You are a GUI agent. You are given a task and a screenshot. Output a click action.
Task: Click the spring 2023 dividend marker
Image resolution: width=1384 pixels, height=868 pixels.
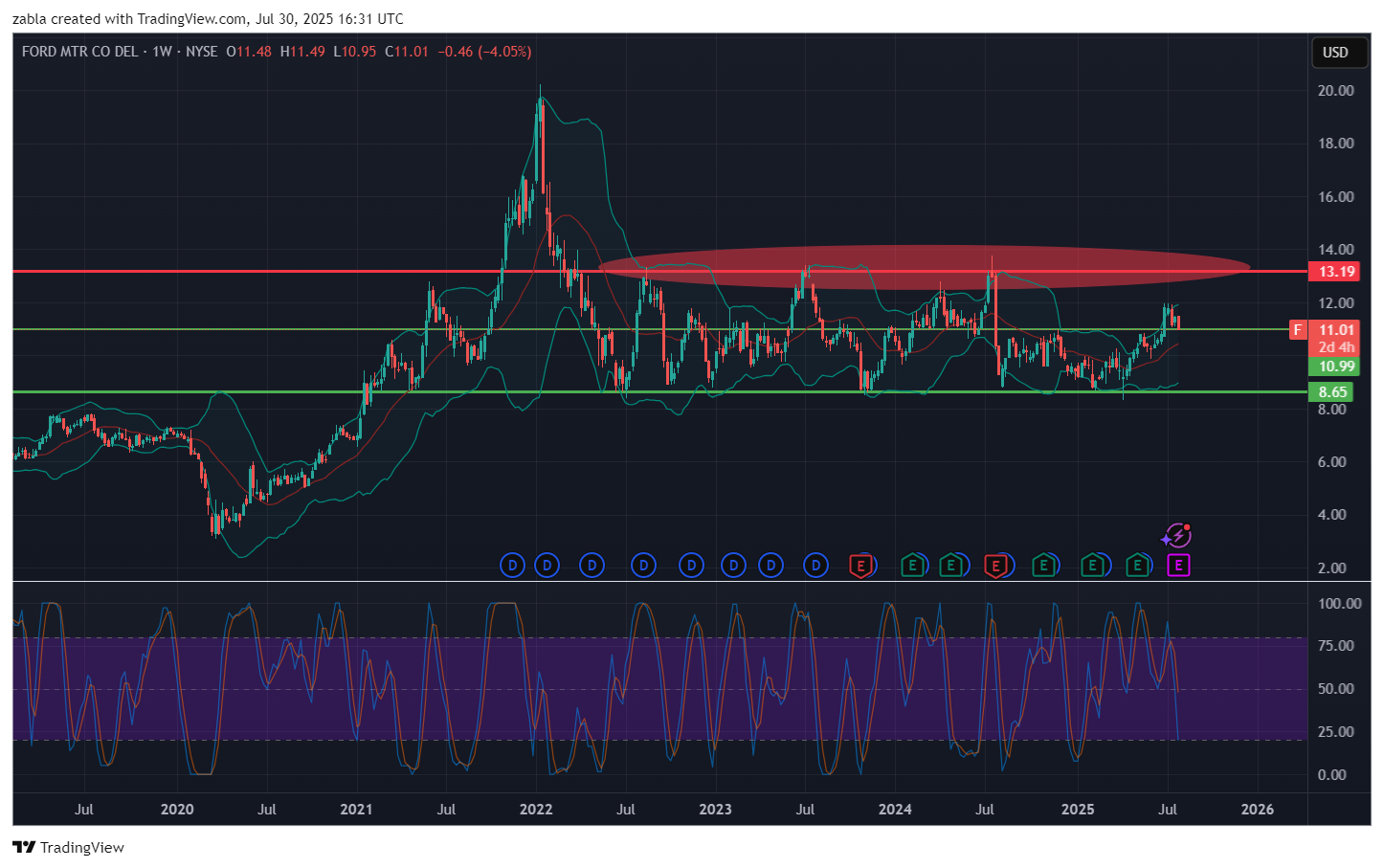click(x=771, y=566)
